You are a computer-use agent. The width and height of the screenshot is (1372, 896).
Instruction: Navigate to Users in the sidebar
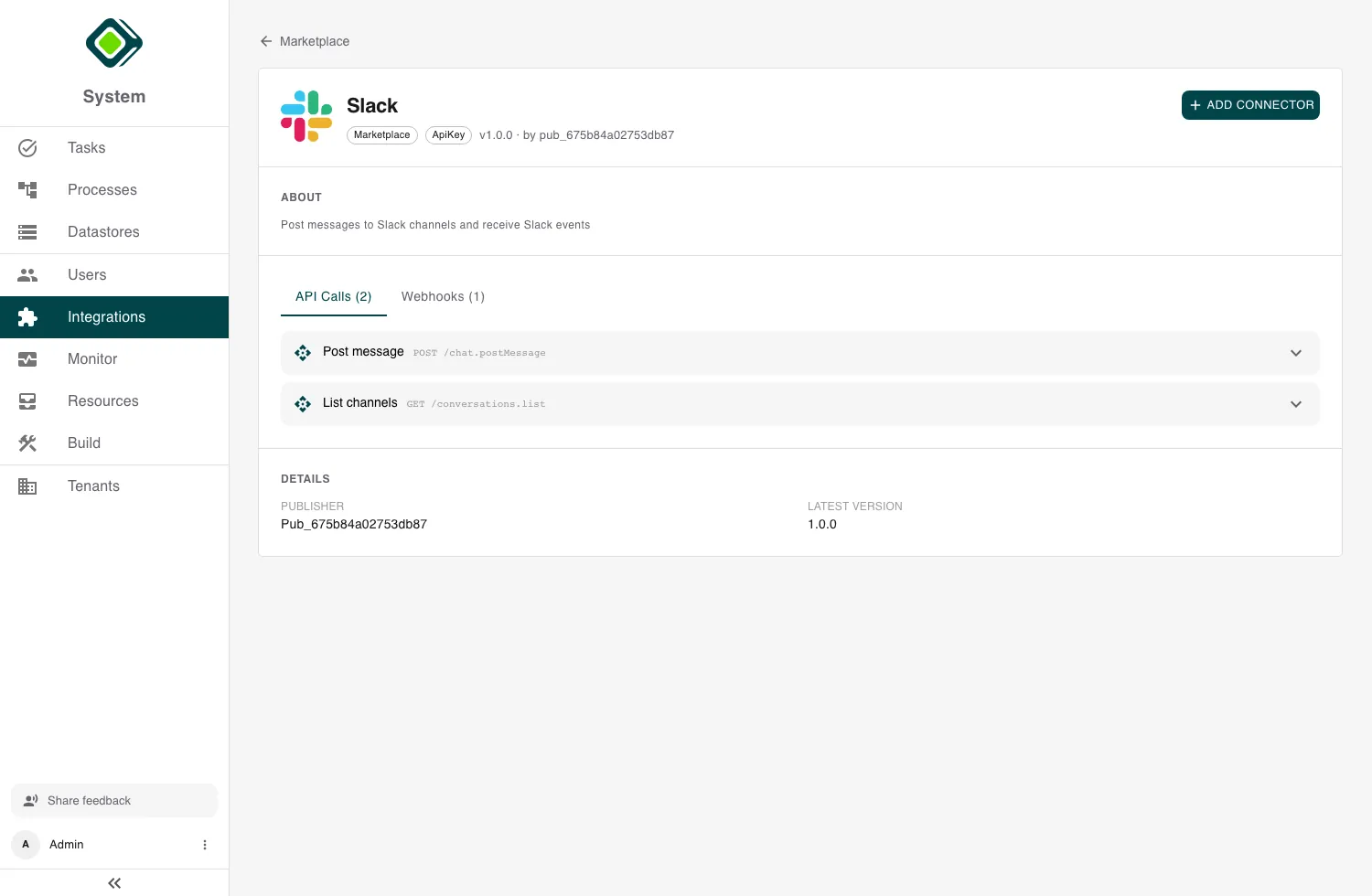click(114, 275)
